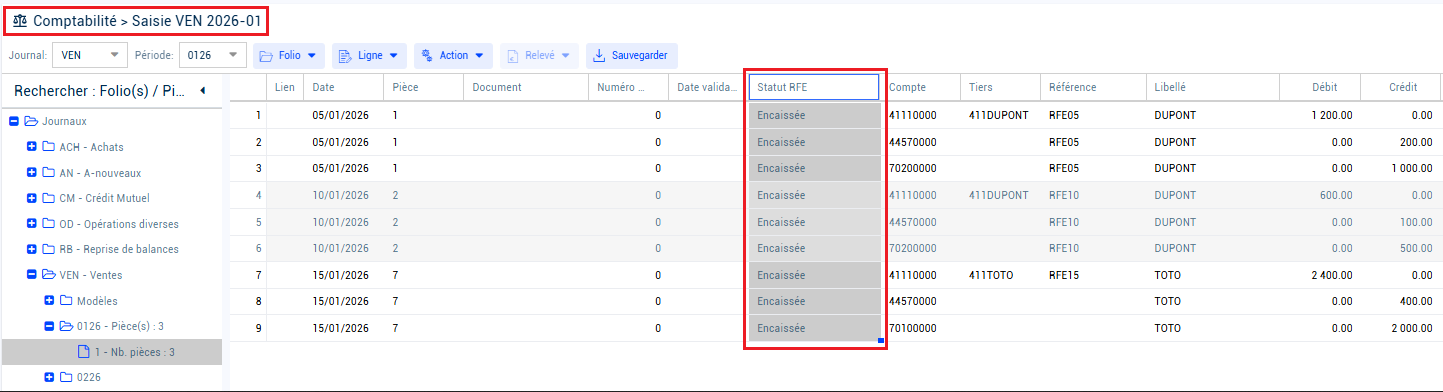1443x392 pixels.
Task: Open the Folio dropdown button
Action: (x=289, y=55)
